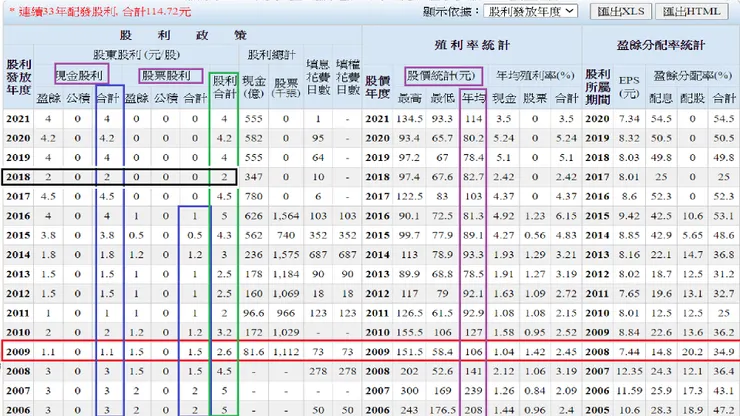Click cash total value 81.6
The height and width of the screenshot is (416, 740).
click(x=253, y=352)
